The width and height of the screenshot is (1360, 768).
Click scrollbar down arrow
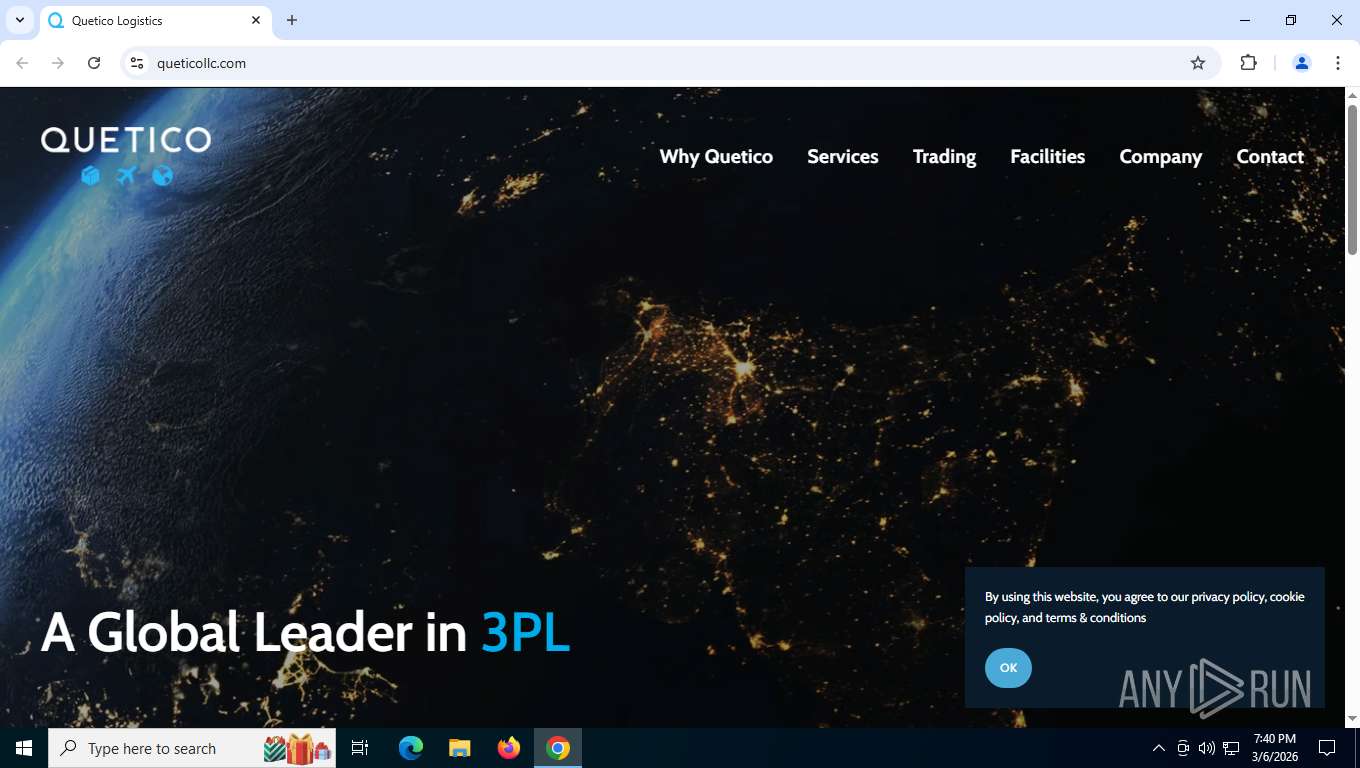(1352, 718)
